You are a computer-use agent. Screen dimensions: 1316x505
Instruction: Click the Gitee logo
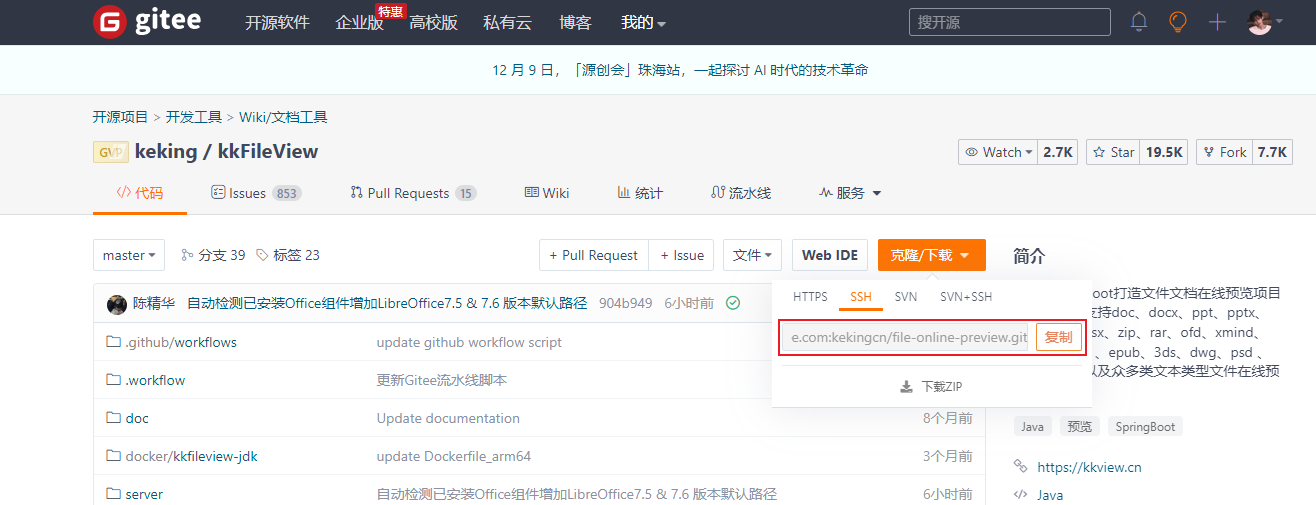(147, 21)
